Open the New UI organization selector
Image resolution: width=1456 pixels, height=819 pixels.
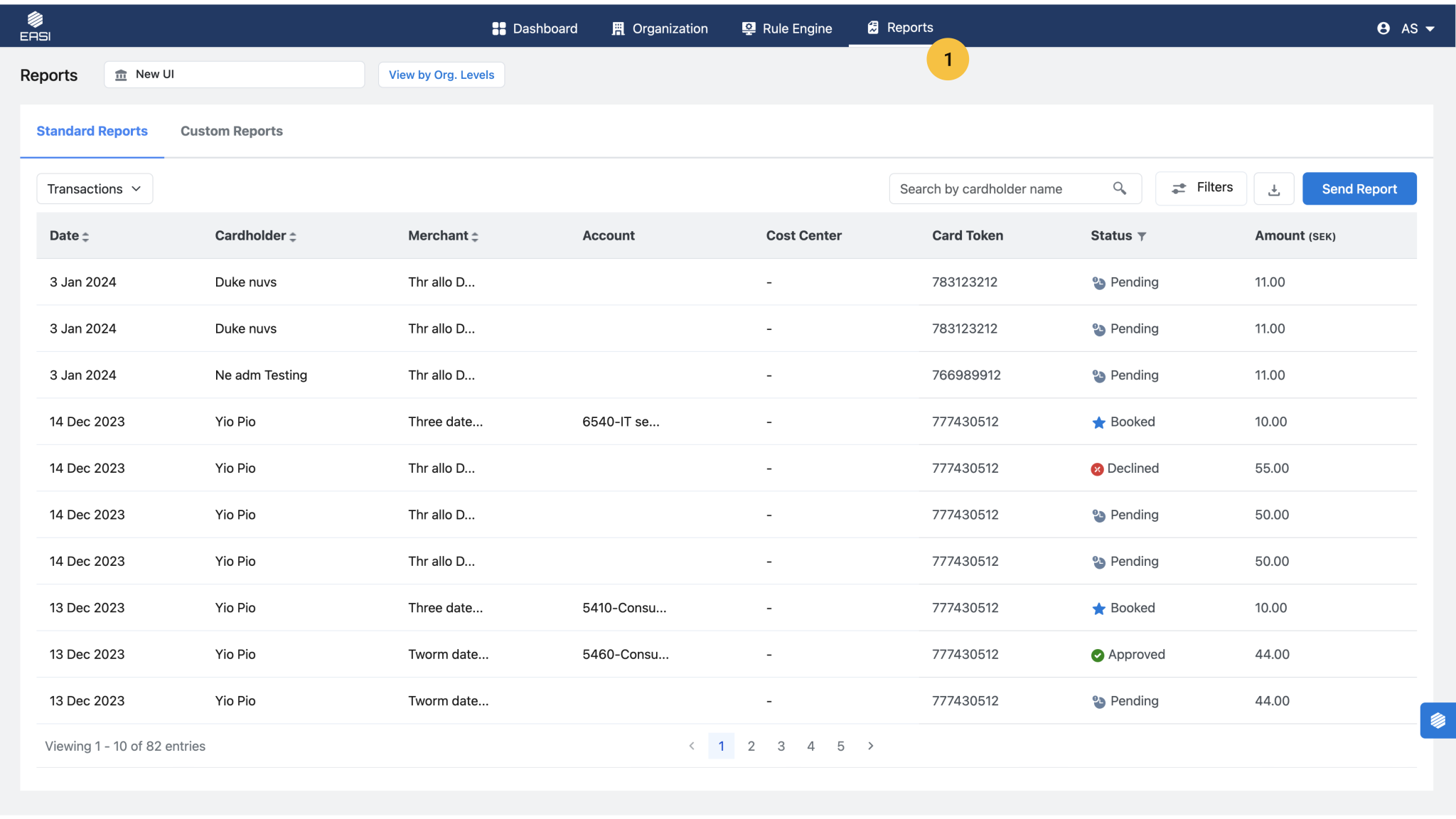pyautogui.click(x=234, y=75)
